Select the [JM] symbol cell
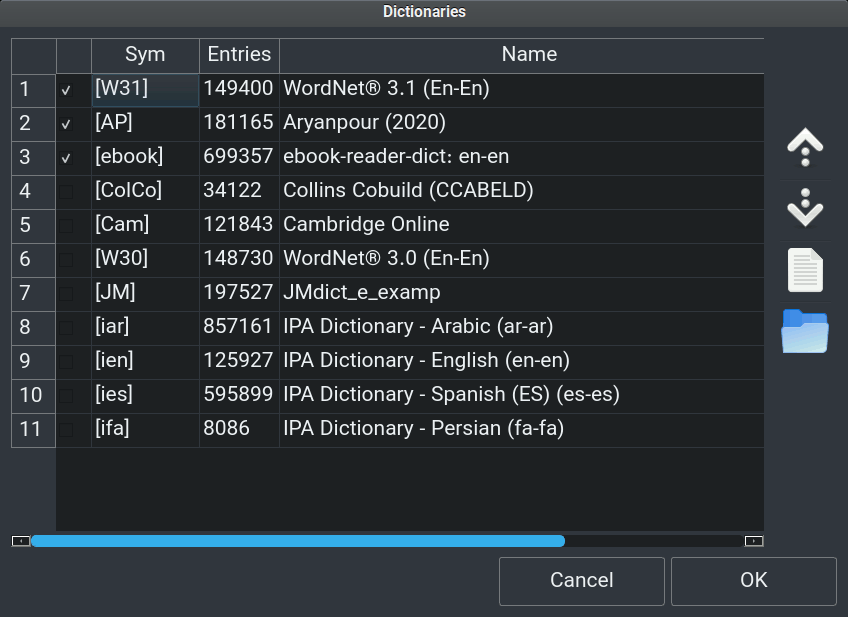848x617 pixels. tap(145, 294)
